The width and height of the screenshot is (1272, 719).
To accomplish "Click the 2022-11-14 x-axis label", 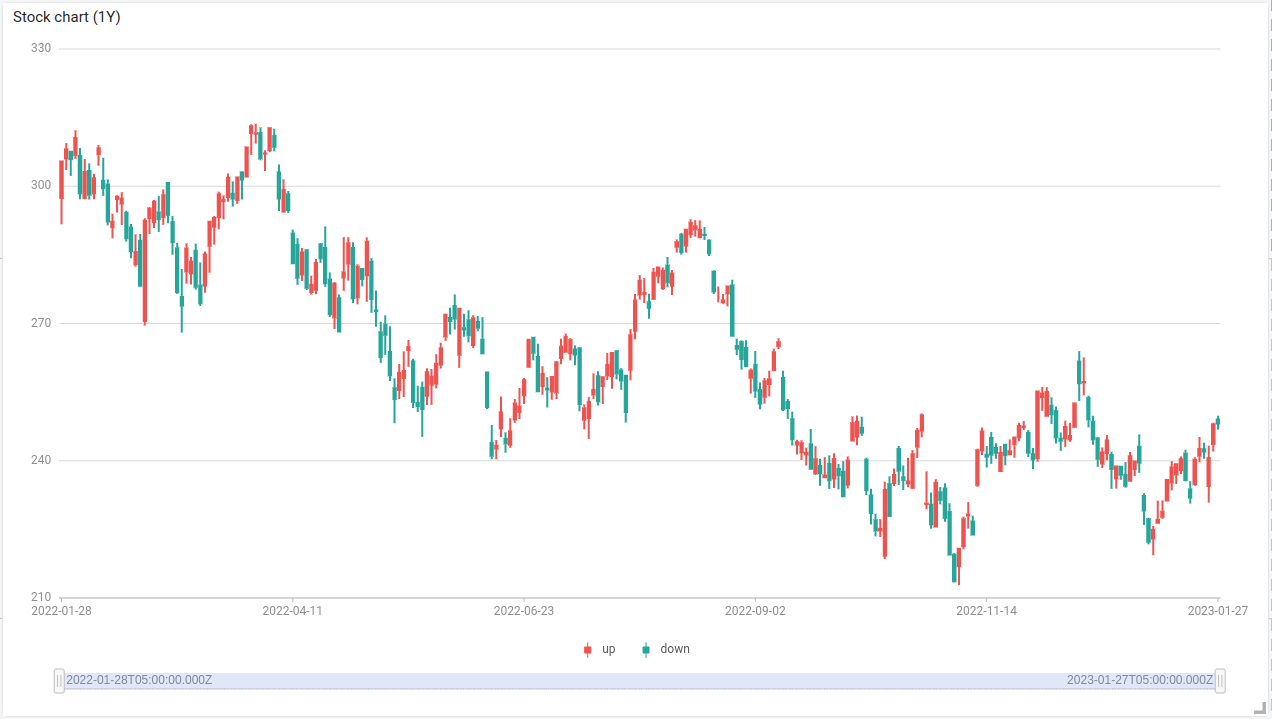I will pos(986,609).
